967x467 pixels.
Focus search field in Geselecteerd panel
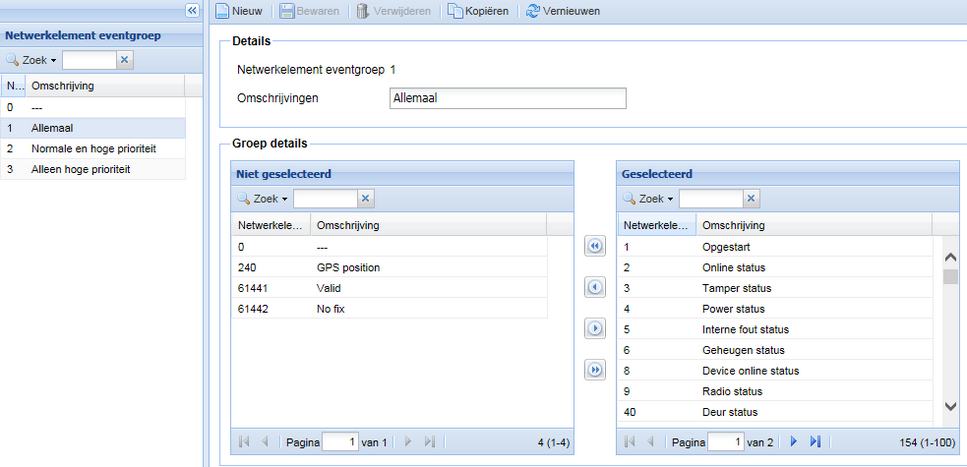(711, 199)
